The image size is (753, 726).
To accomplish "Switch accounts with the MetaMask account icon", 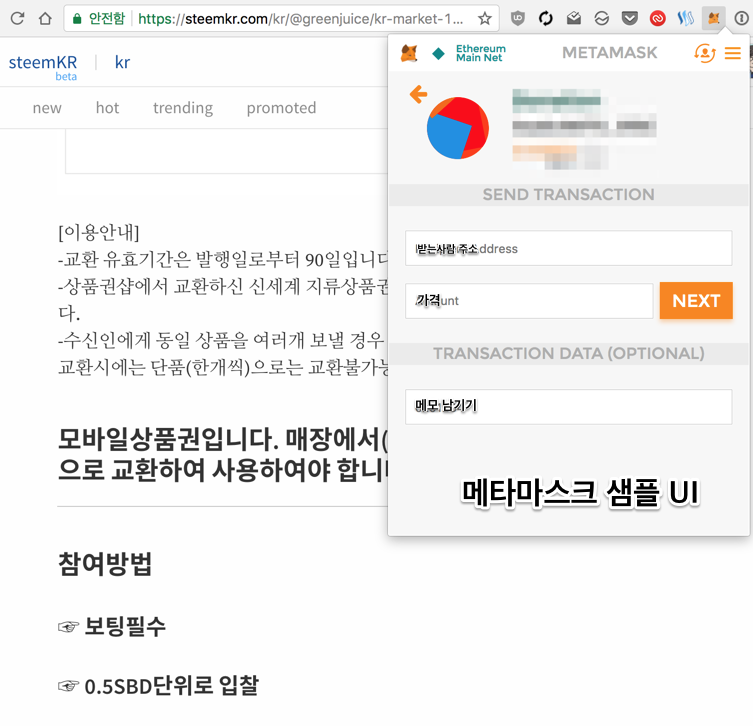I will (x=704, y=53).
